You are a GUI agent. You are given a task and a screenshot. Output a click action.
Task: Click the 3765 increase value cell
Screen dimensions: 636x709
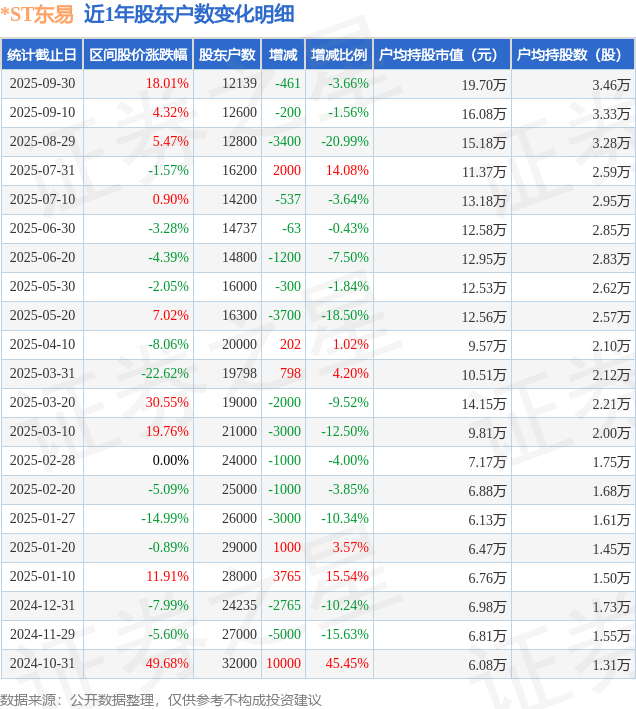[x=285, y=577]
